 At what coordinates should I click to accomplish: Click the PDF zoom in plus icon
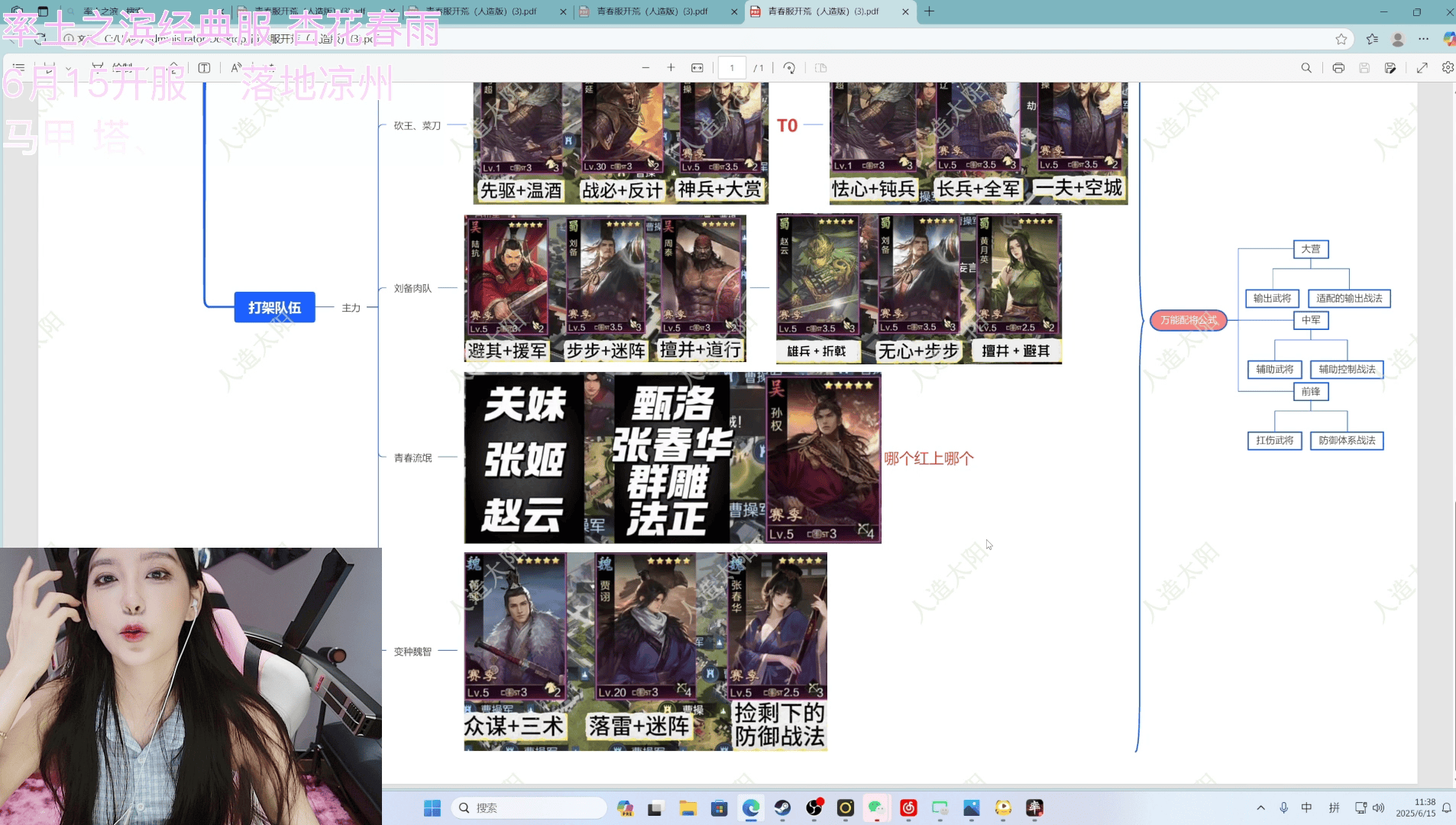(x=671, y=68)
